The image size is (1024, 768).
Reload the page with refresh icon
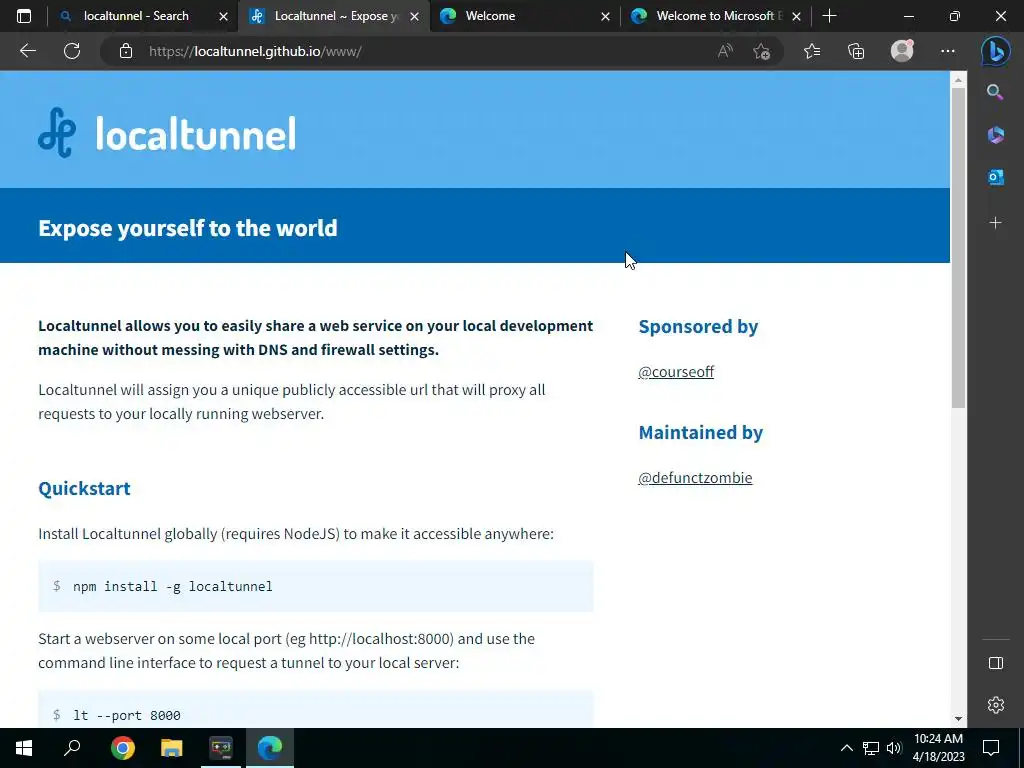coord(72,51)
